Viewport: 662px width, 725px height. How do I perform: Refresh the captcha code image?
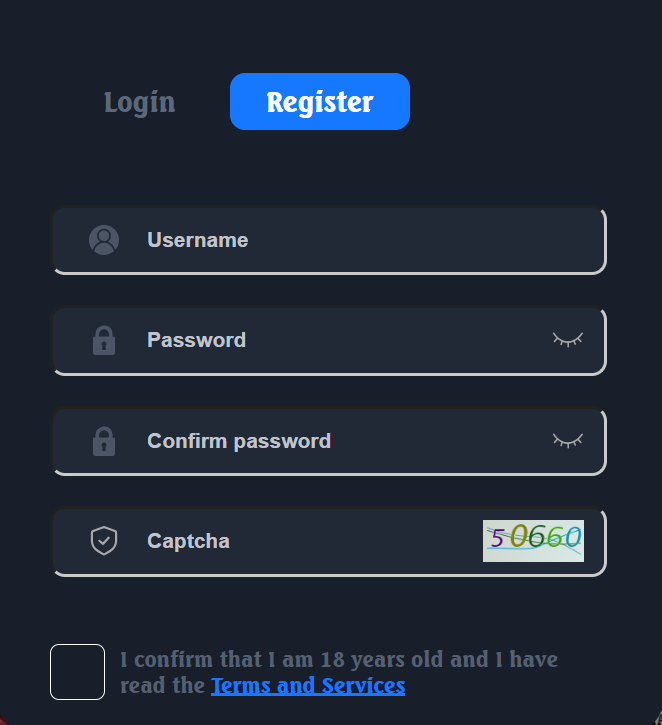pyautogui.click(x=533, y=541)
